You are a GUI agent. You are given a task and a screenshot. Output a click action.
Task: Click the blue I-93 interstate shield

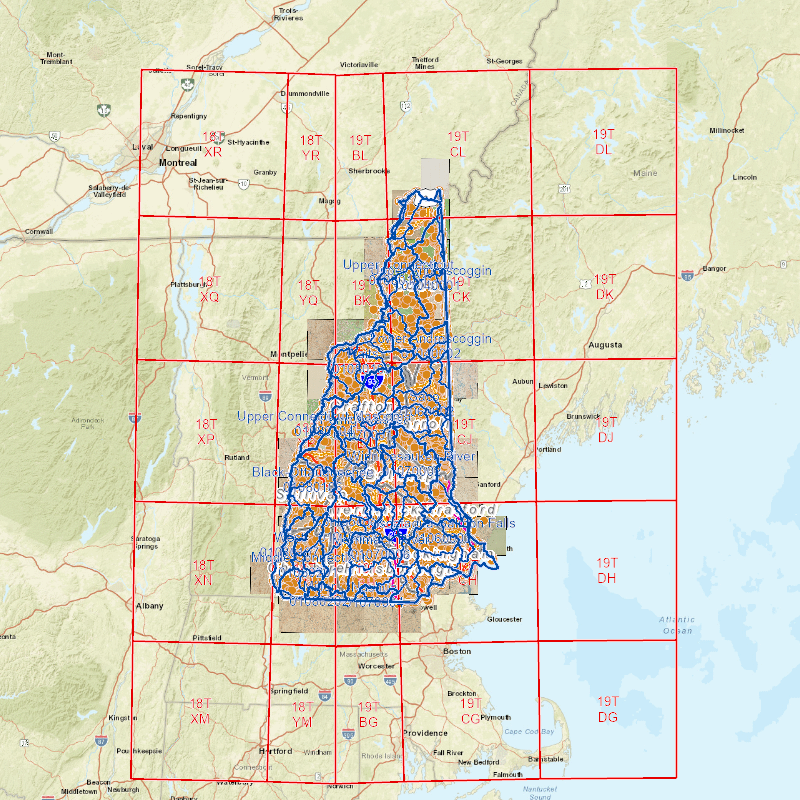[x=374, y=381]
